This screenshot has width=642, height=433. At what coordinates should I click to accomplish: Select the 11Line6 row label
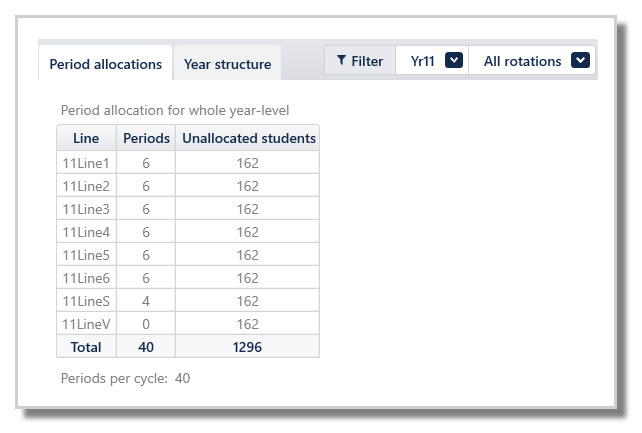pos(86,278)
